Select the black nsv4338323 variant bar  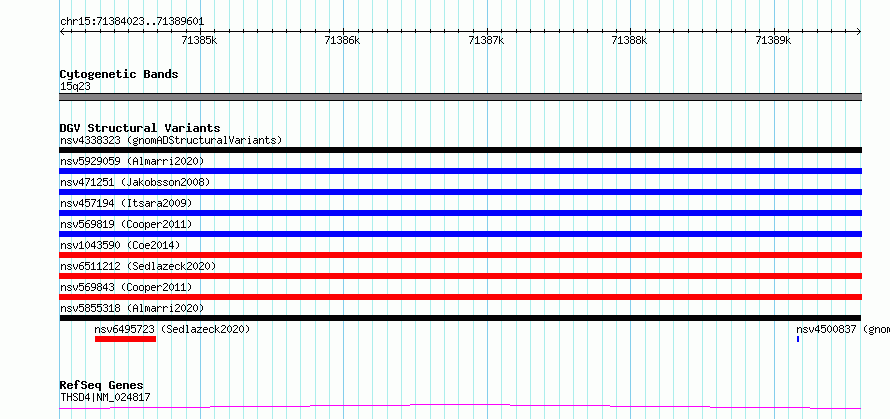click(x=460, y=150)
